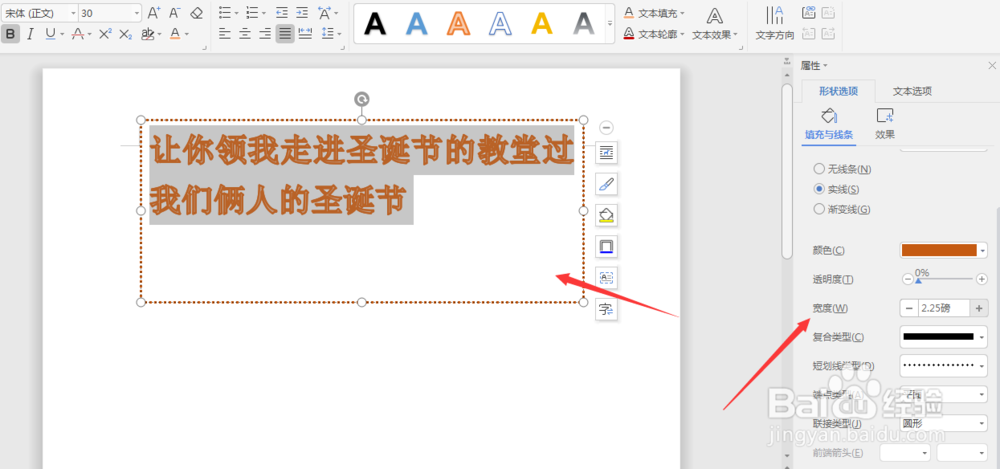Open the 填充与线条 section
The width and height of the screenshot is (1000, 469).
click(x=828, y=124)
